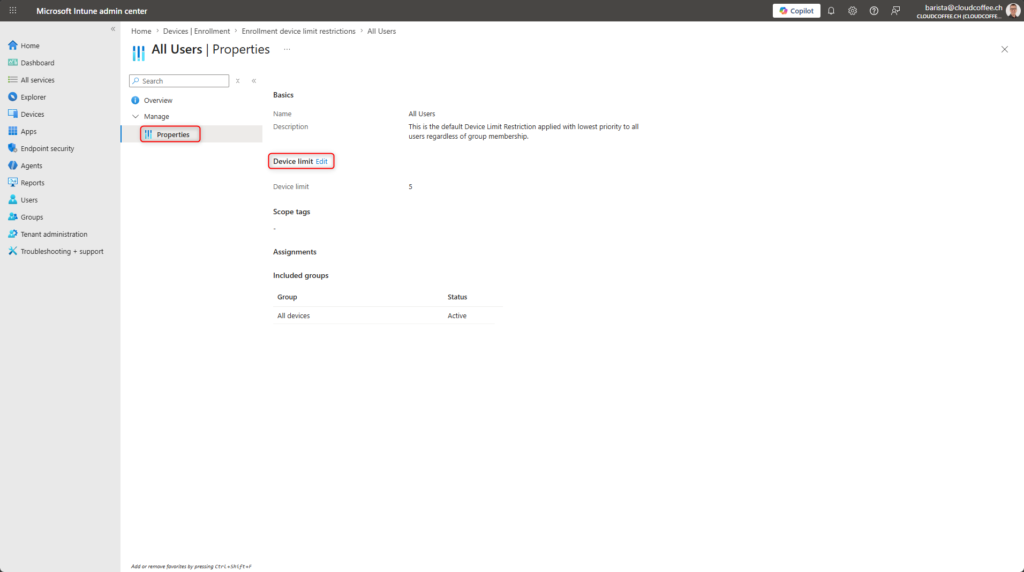Open the feedback icon in header
The width and height of the screenshot is (1024, 572).
coord(895,10)
